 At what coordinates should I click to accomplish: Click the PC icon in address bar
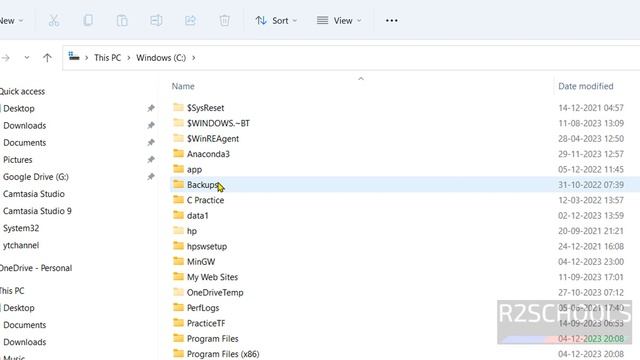point(74,56)
